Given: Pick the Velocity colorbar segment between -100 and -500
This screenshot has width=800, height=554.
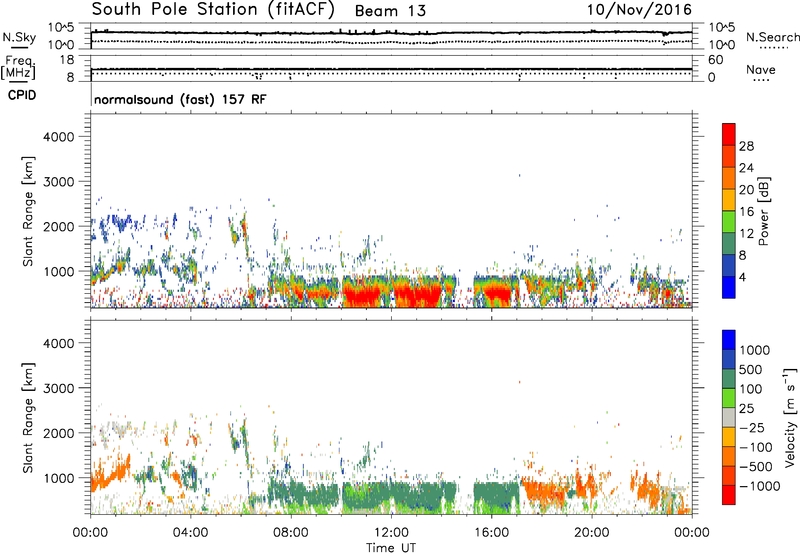Looking at the screenshot, I should point(729,457).
